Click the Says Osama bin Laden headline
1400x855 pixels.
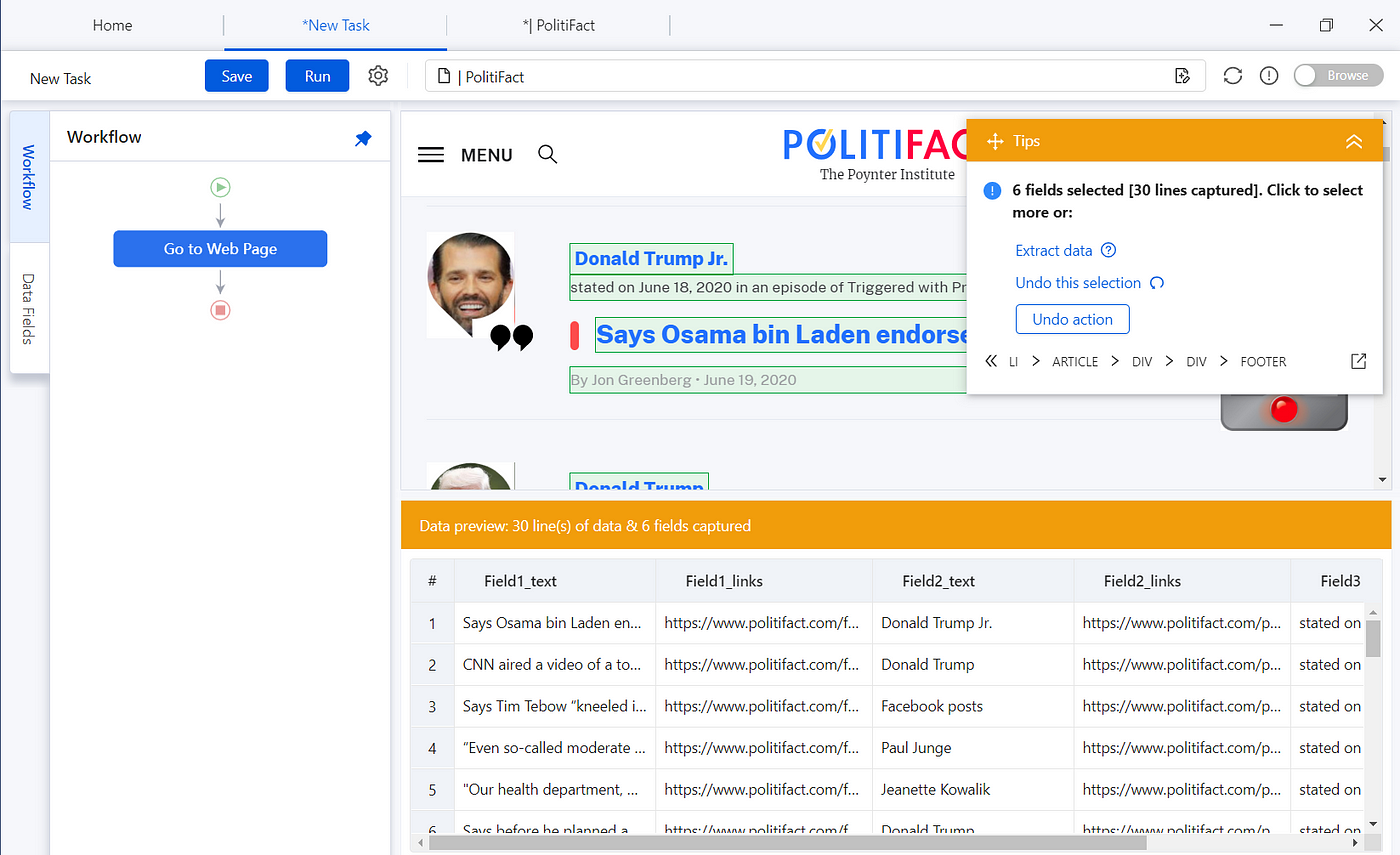pos(781,335)
